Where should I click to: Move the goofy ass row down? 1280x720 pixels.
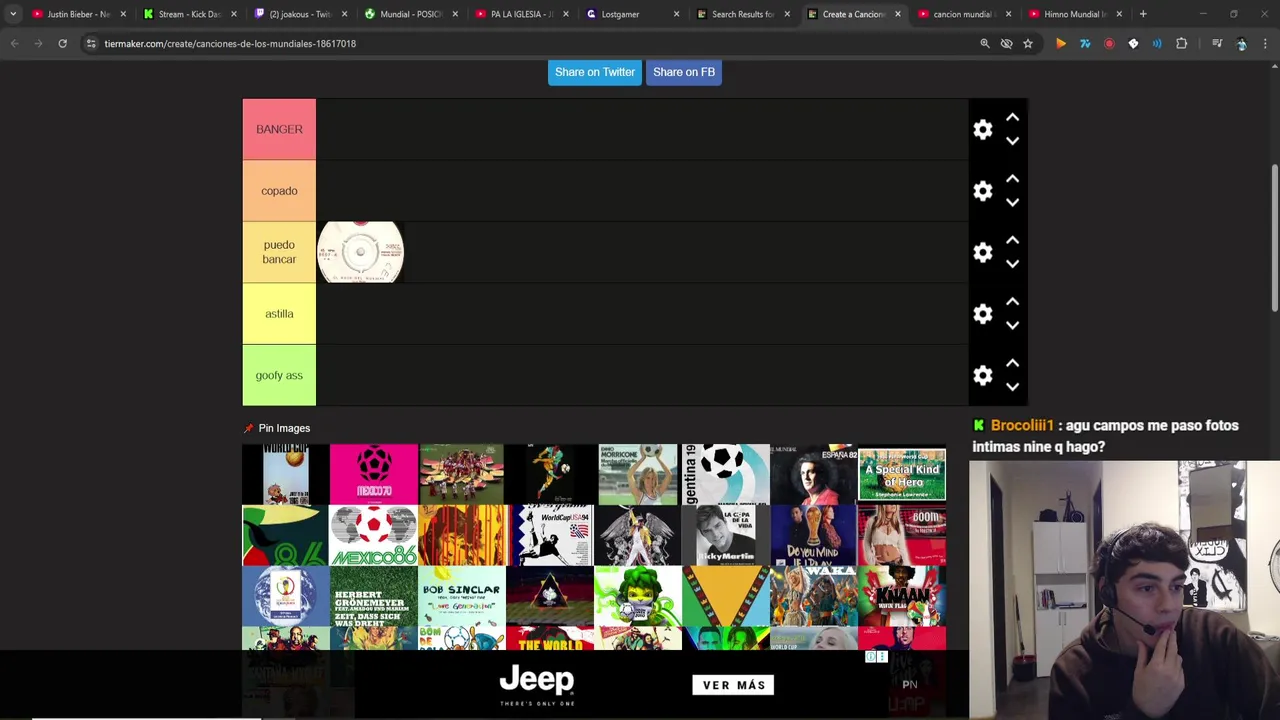(1012, 387)
